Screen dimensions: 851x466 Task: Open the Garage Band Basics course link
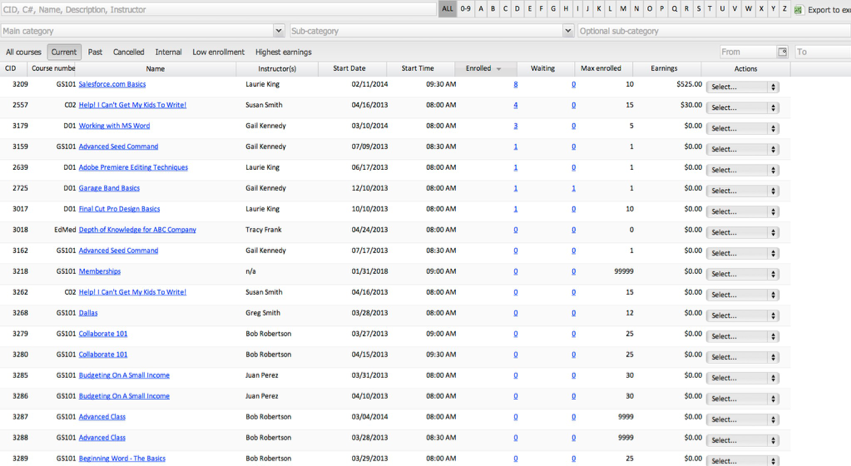[x=109, y=188]
